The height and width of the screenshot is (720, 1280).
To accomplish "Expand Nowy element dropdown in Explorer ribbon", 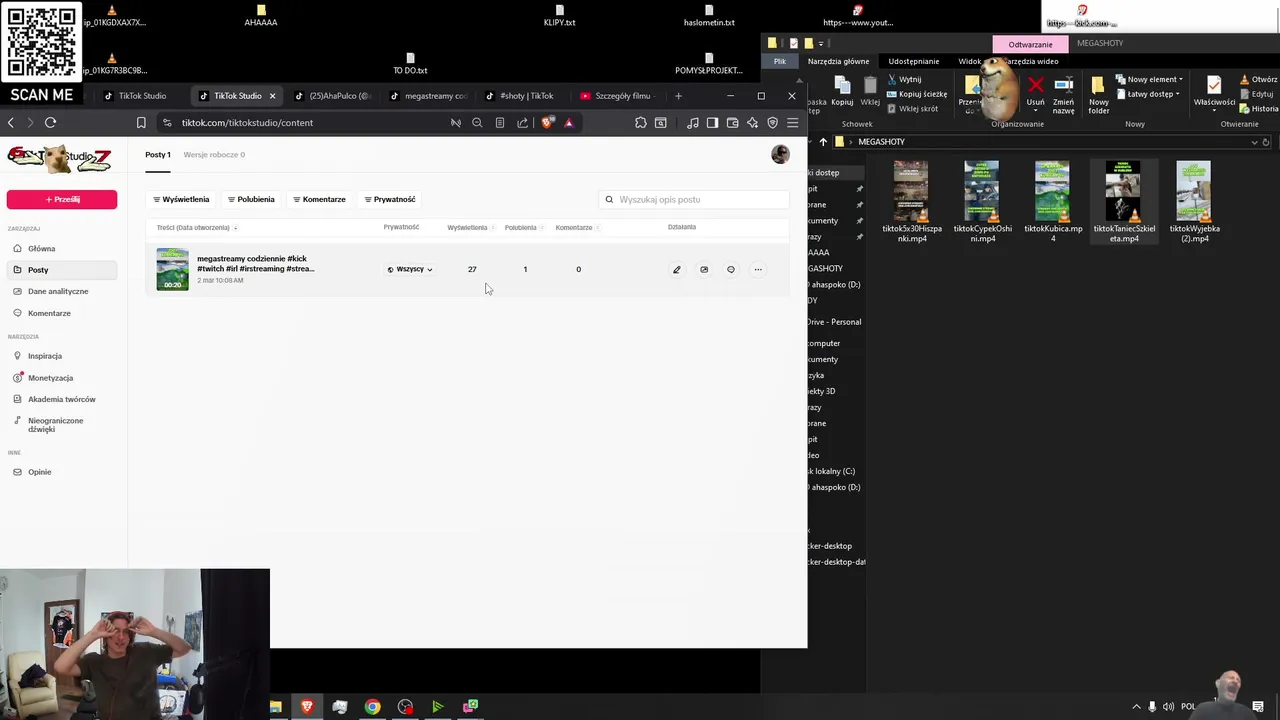I will [1149, 79].
